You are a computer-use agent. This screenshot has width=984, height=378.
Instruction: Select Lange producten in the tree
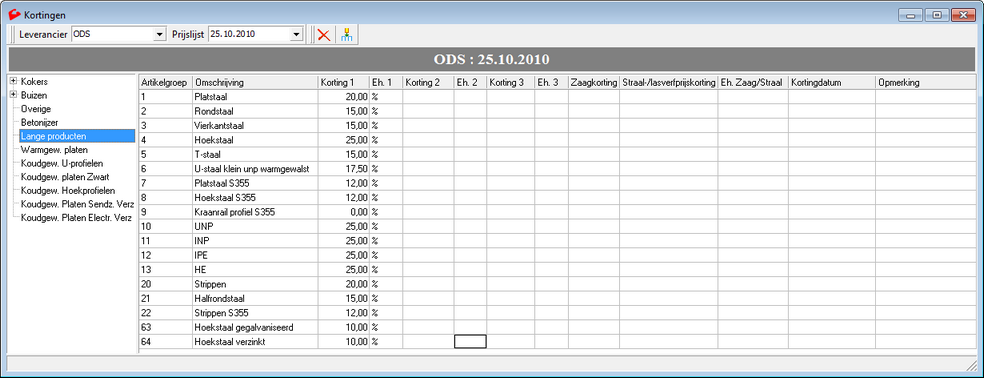coord(77,136)
